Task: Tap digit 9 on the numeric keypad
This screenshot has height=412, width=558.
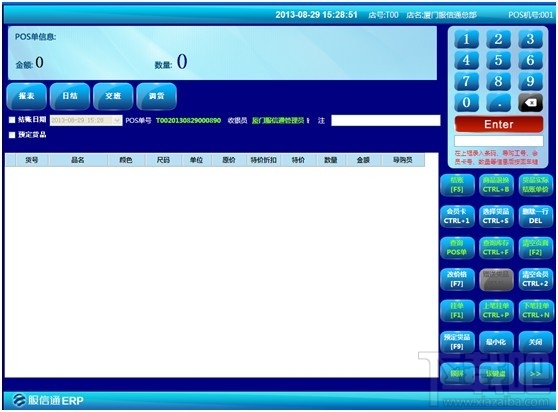Action: pyautogui.click(x=530, y=81)
